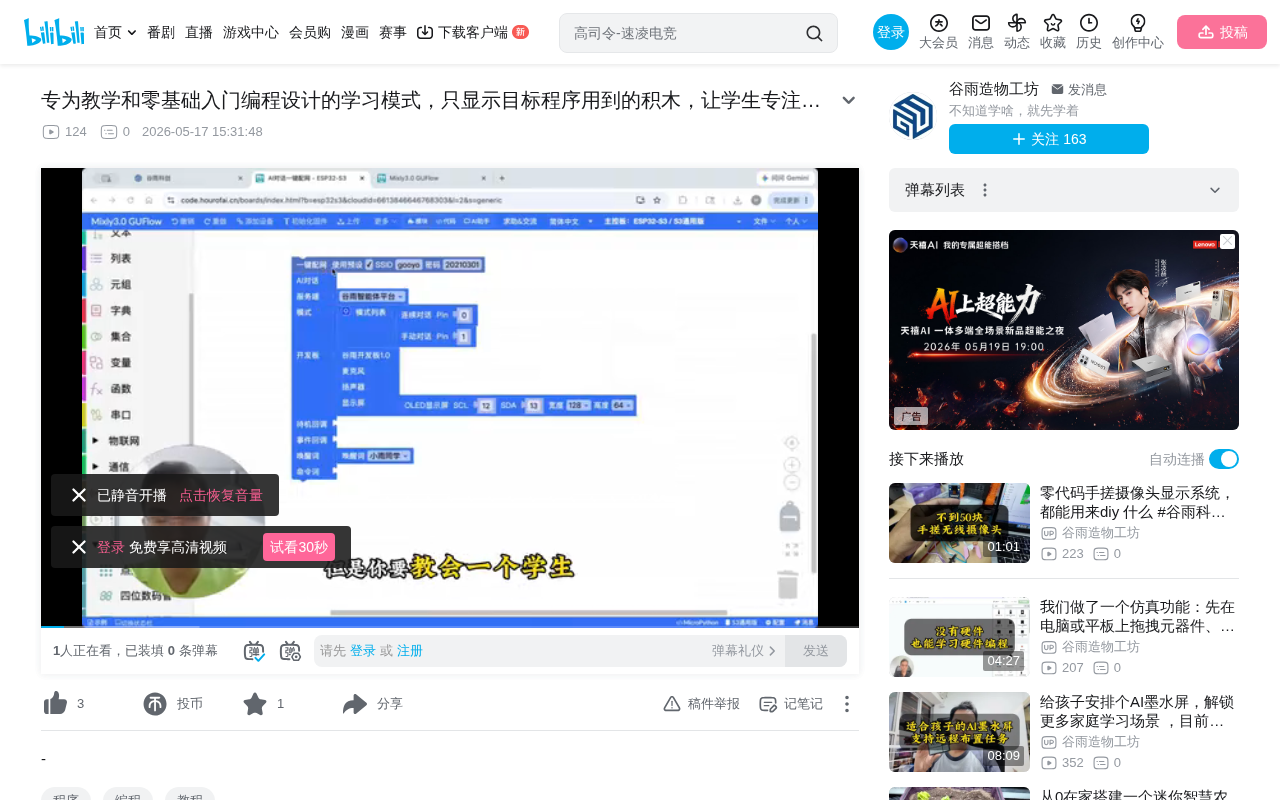The image size is (1280, 800).
Task: Open video titled 我们做了一个仿真功能
Action: click(x=1139, y=616)
